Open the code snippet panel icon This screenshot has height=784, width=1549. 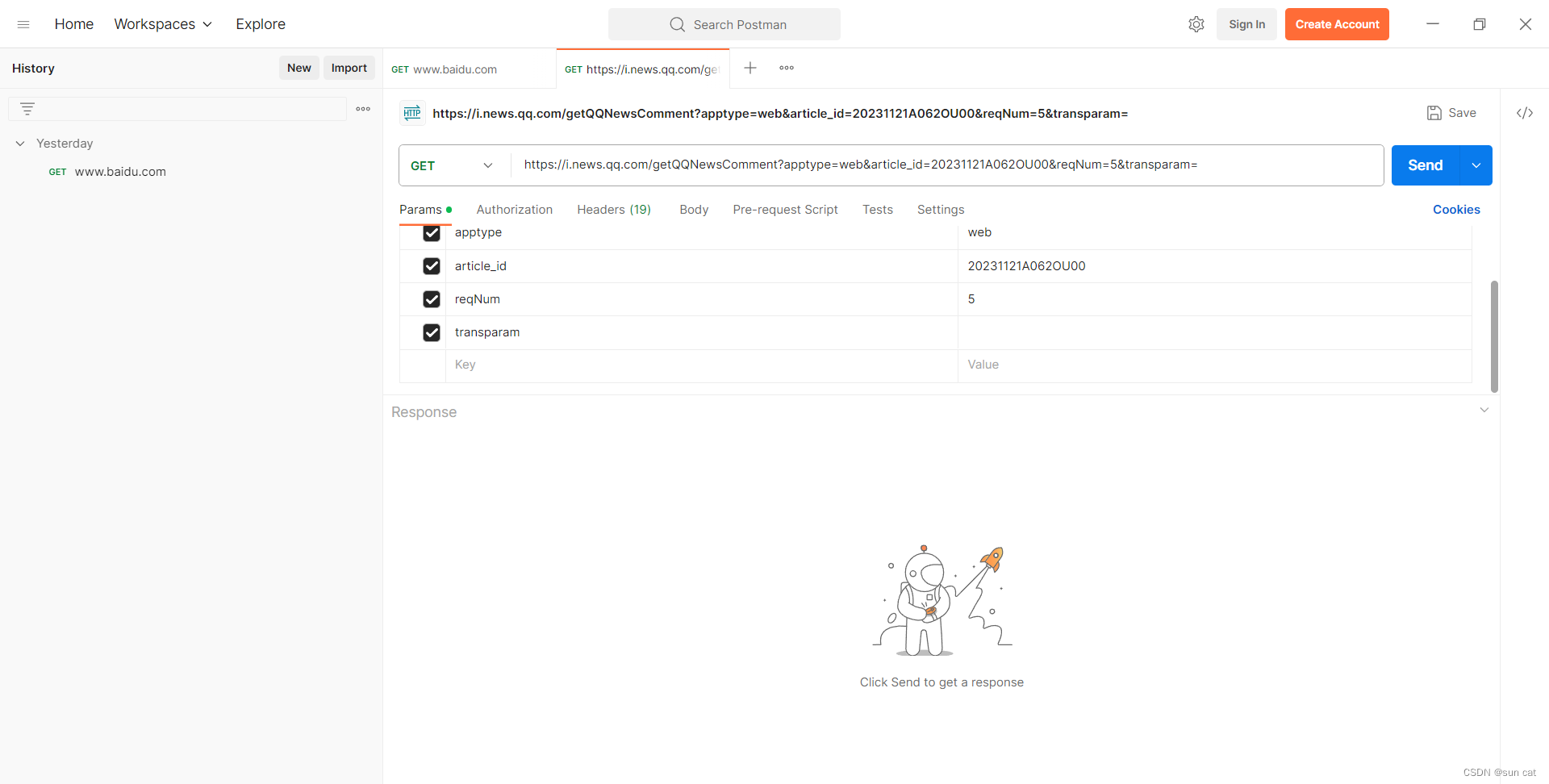point(1525,113)
